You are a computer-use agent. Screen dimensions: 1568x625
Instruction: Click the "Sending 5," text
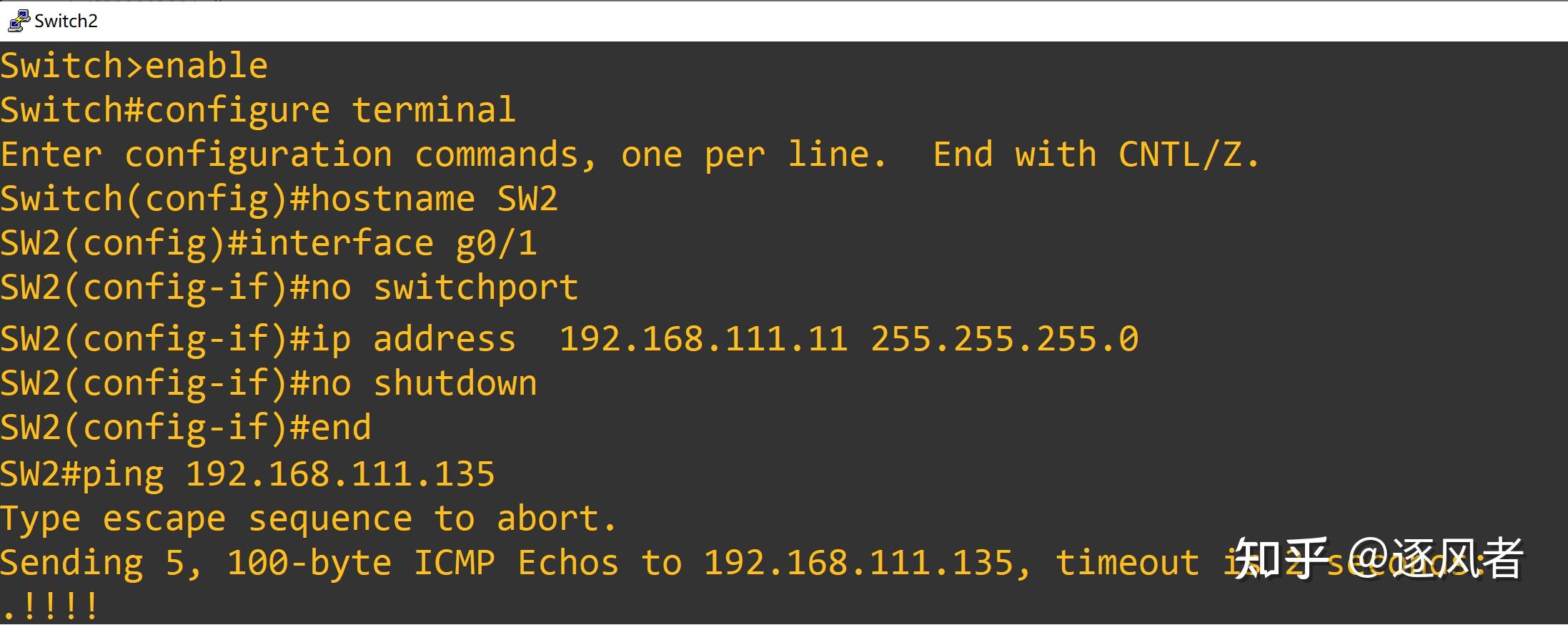(x=101, y=563)
